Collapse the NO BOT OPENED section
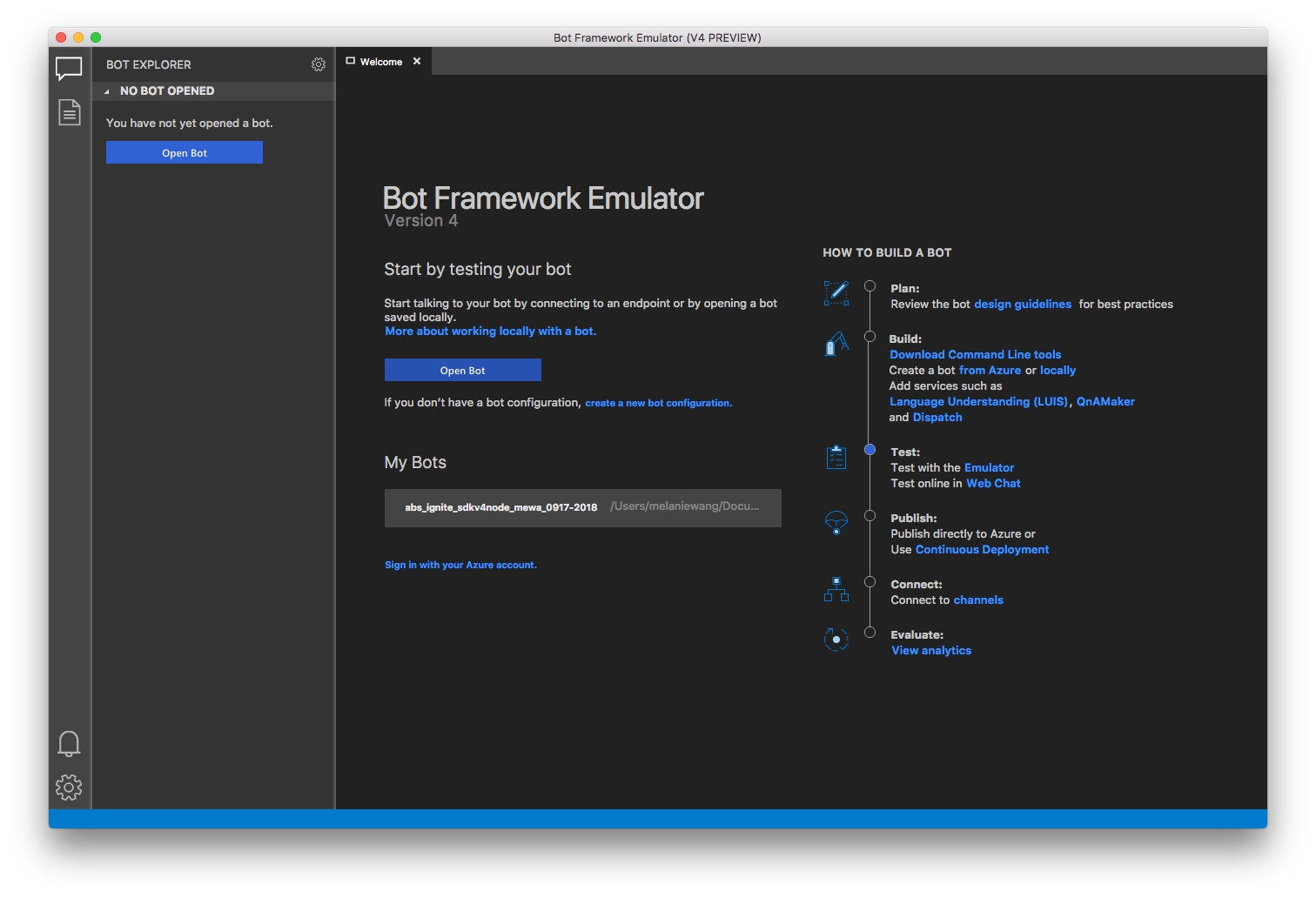The image size is (1316, 898). click(107, 90)
